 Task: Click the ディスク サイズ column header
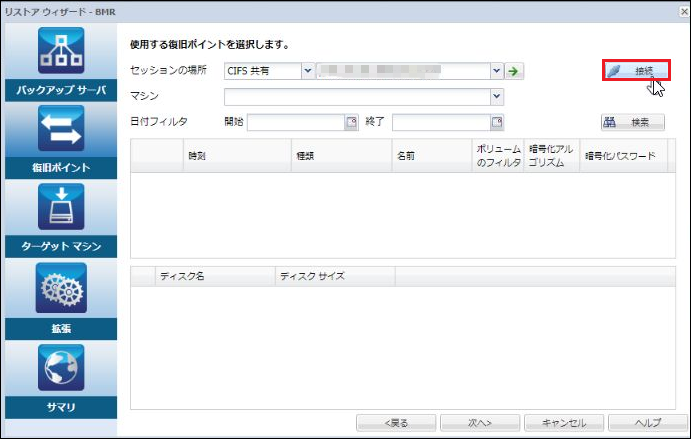point(335,276)
